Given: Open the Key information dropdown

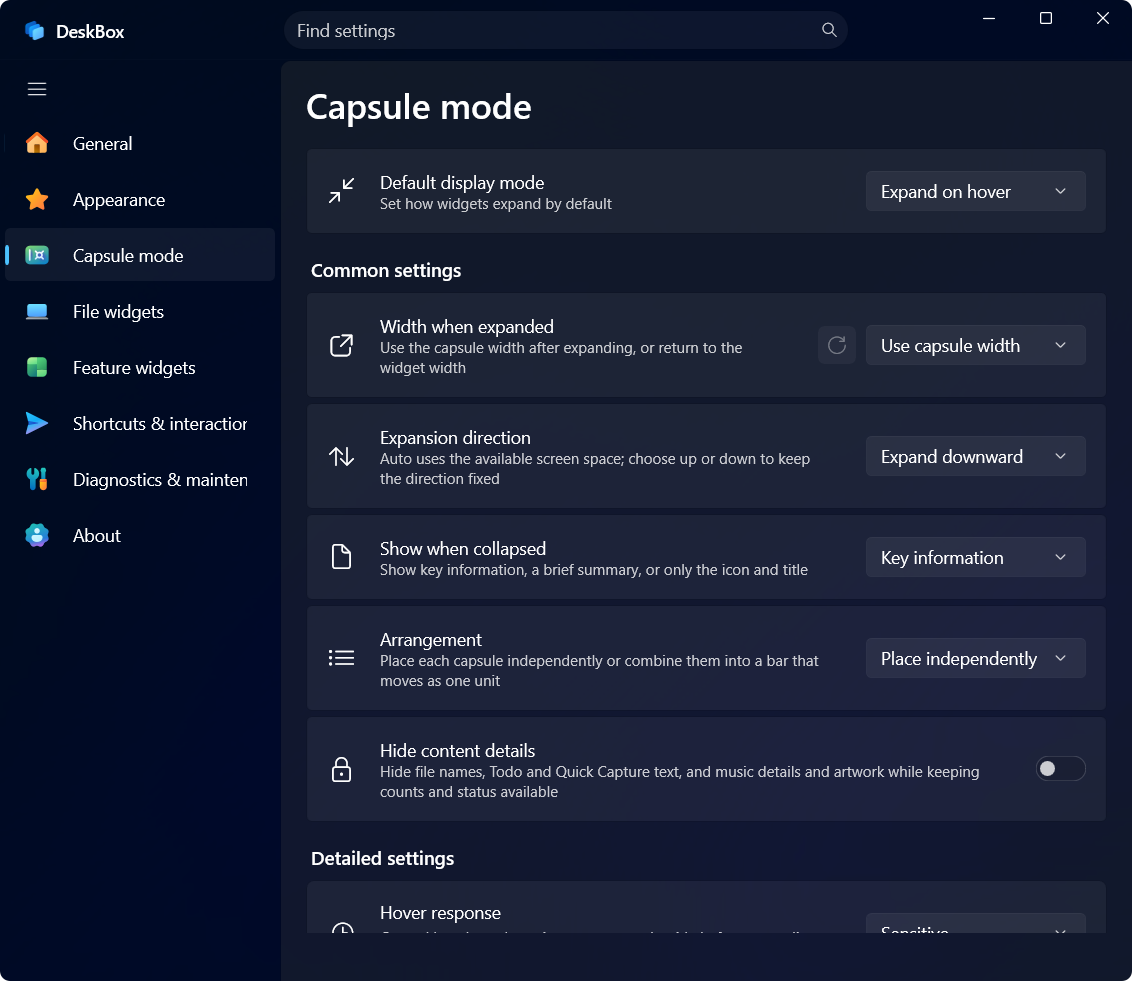Looking at the screenshot, I should [x=975, y=557].
